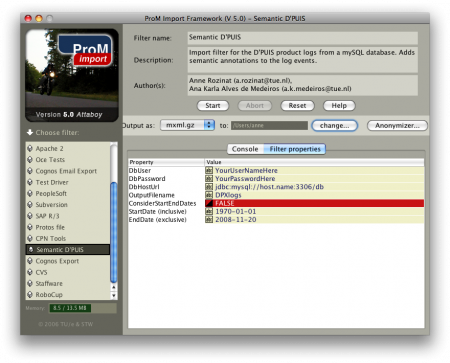
Task: Click the Start button
Action: 213,106
